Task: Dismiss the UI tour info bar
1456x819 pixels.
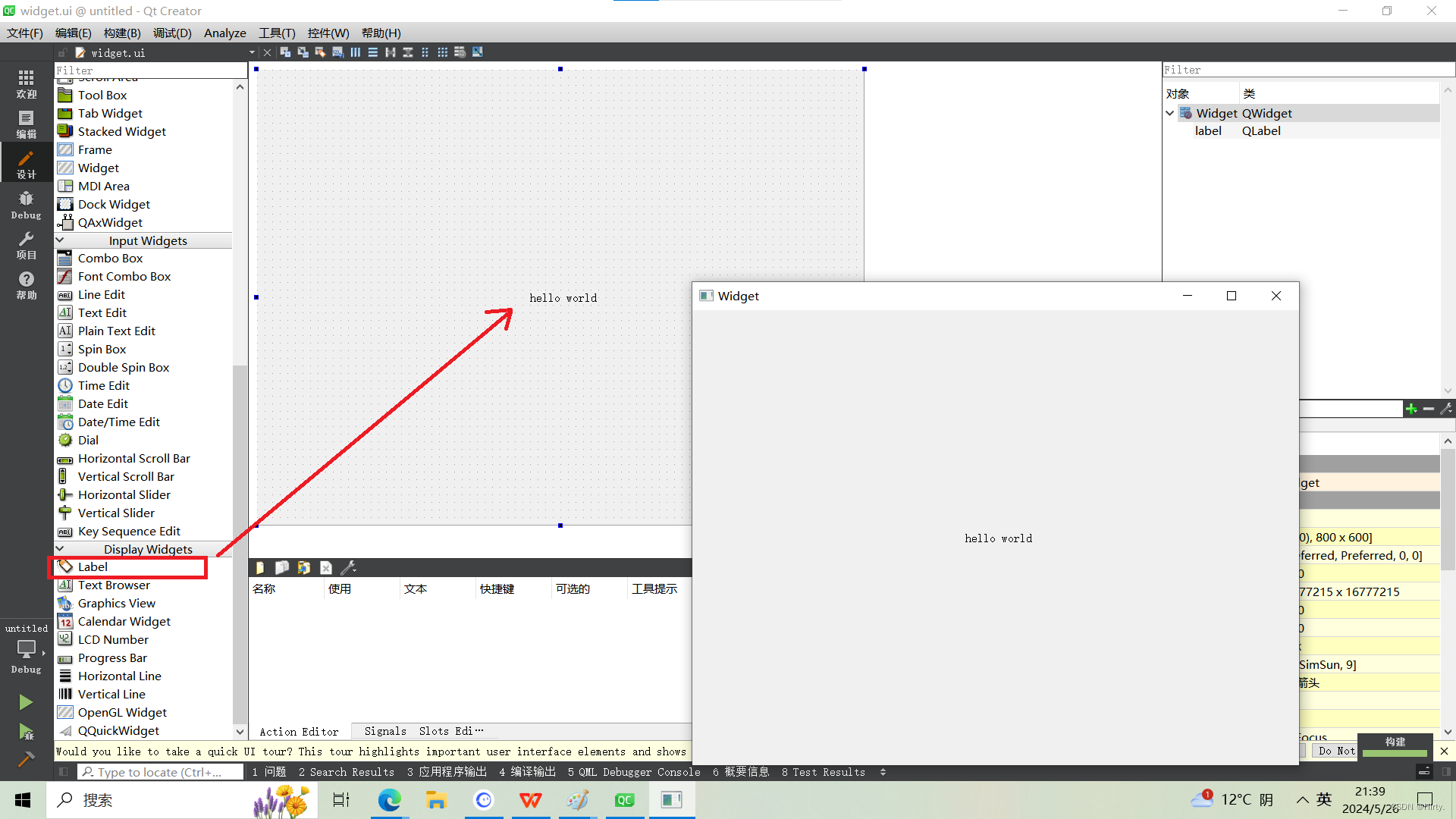Action: (x=1444, y=751)
